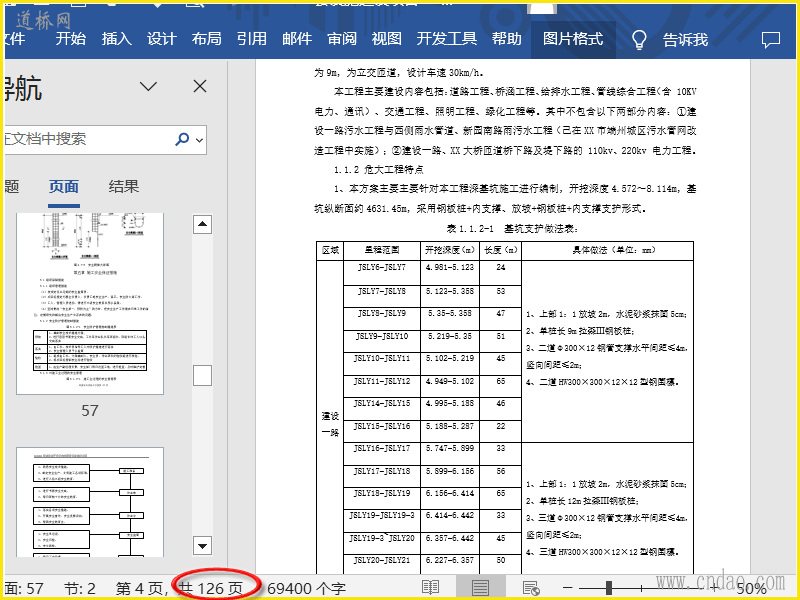Click table header 区域
Image resolution: width=800 pixels, height=600 pixels.
tap(330, 250)
